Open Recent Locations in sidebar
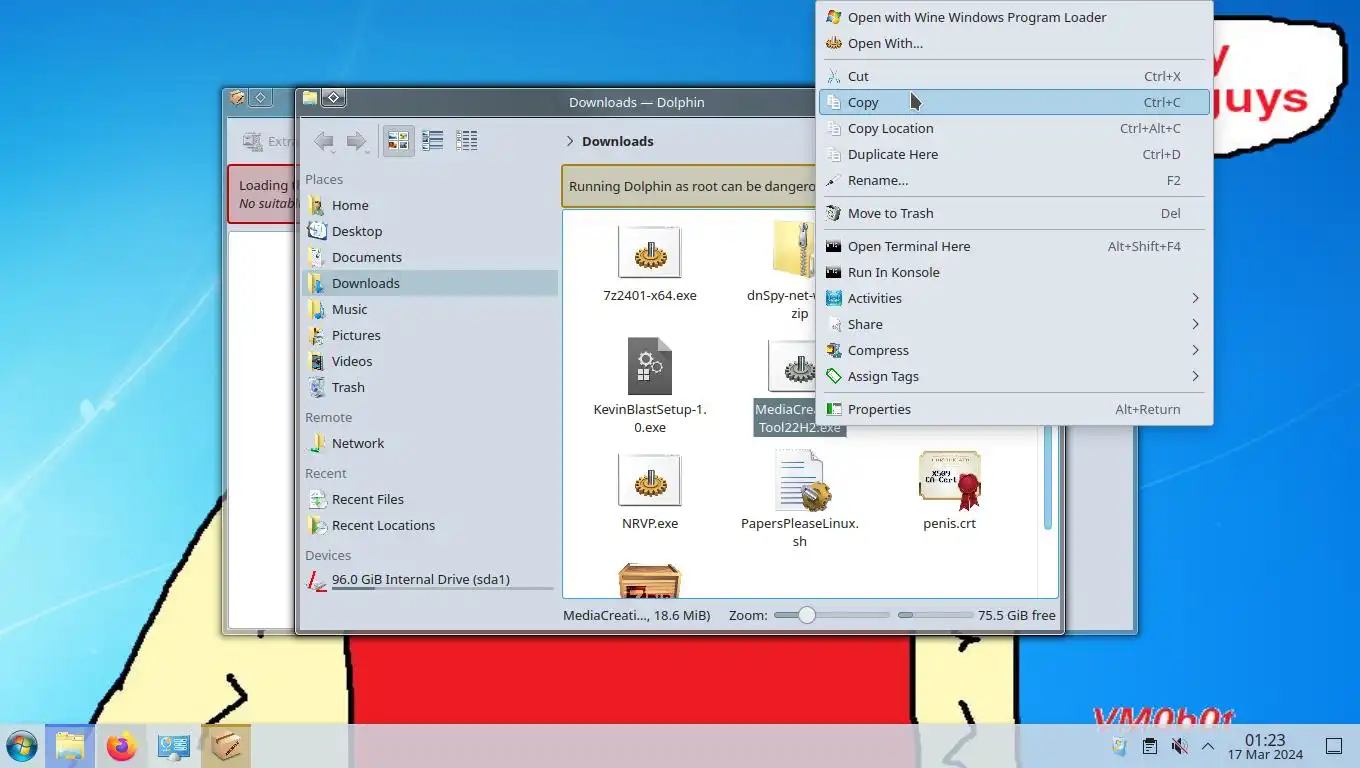1360x768 pixels. coord(430,525)
